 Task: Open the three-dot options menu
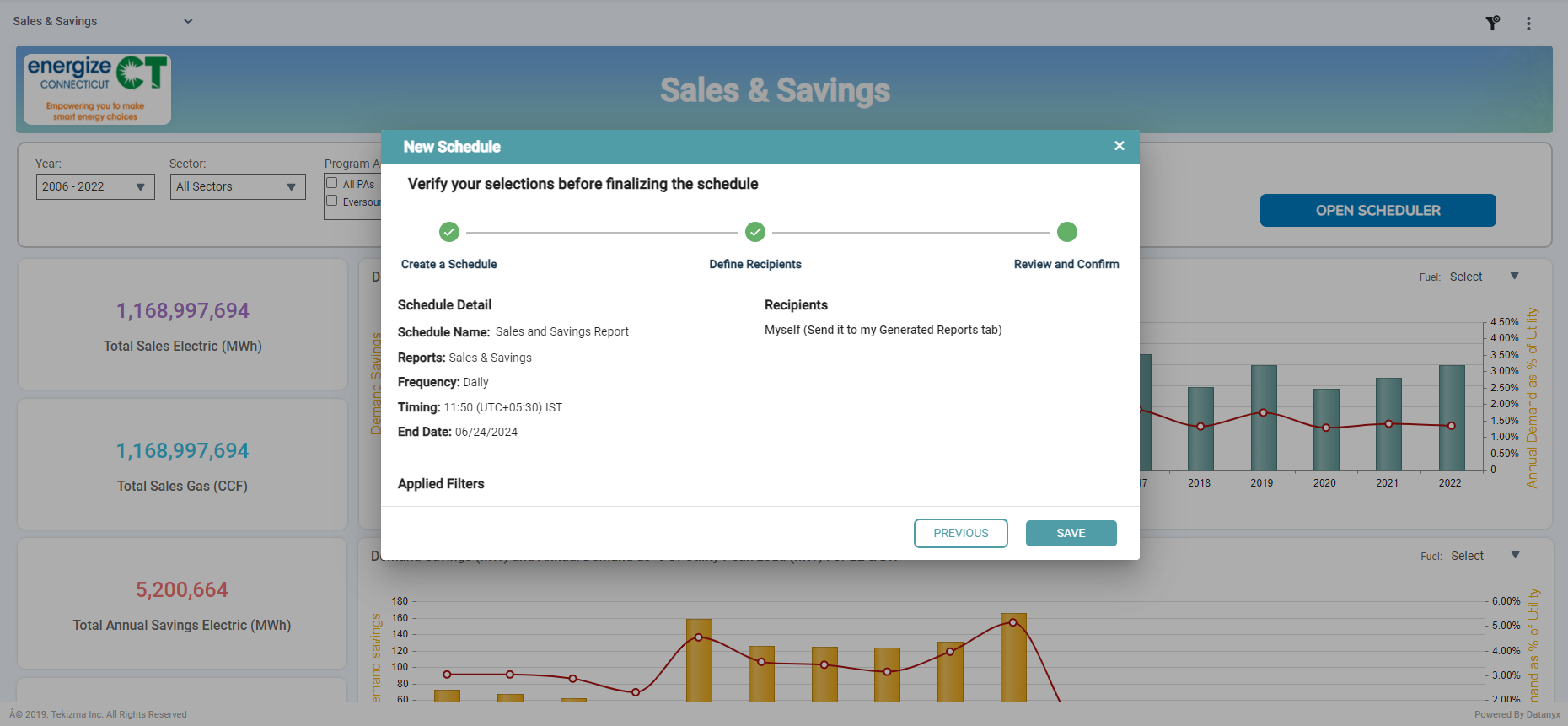click(x=1528, y=24)
